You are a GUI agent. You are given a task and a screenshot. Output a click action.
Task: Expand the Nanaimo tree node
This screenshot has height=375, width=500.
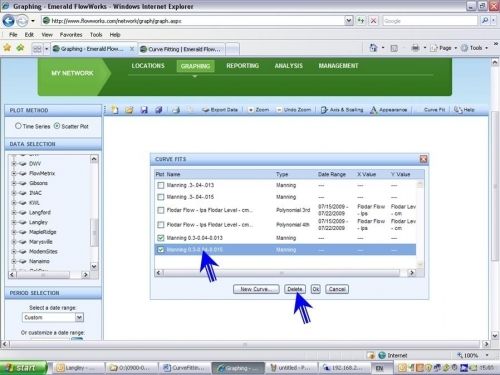click(14, 261)
